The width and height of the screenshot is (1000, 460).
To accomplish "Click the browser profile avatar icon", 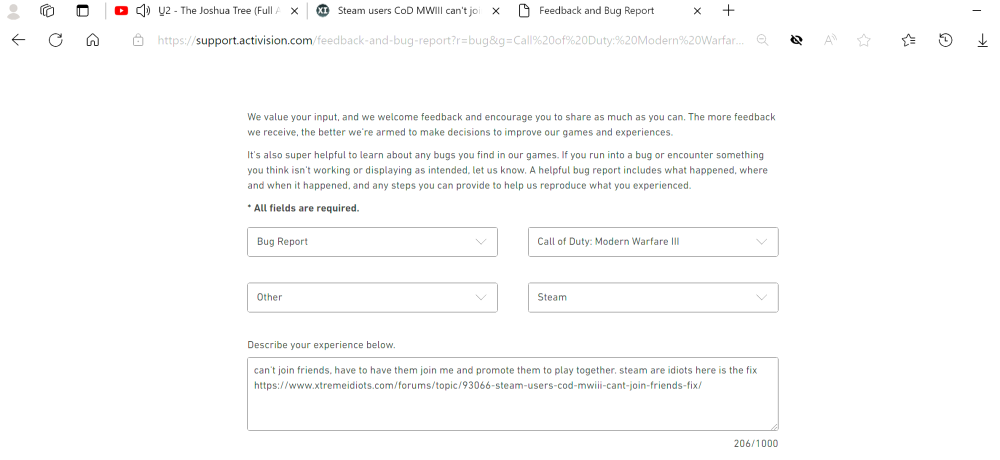I will (14, 11).
